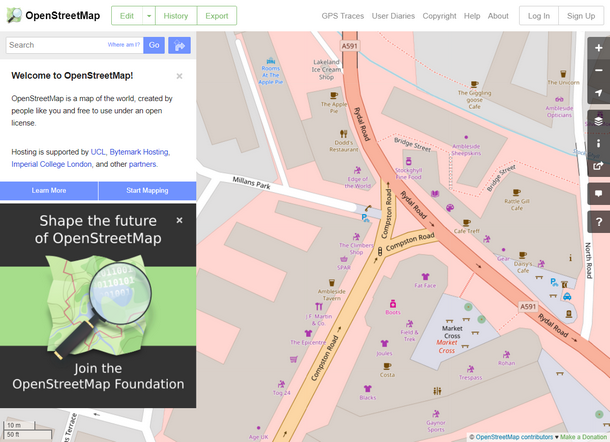Click the Go search button

154,45
